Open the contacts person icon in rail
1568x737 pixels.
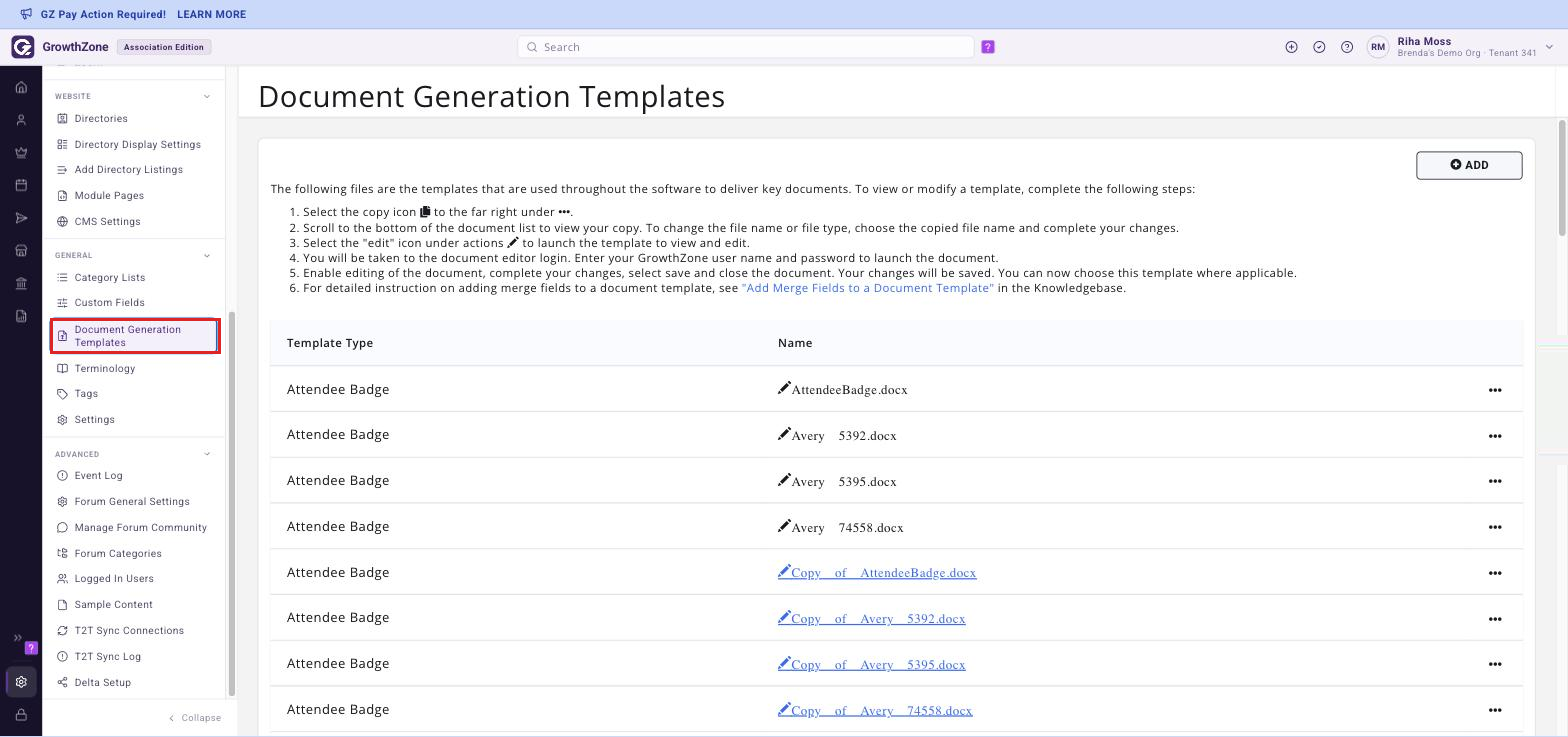(x=21, y=120)
